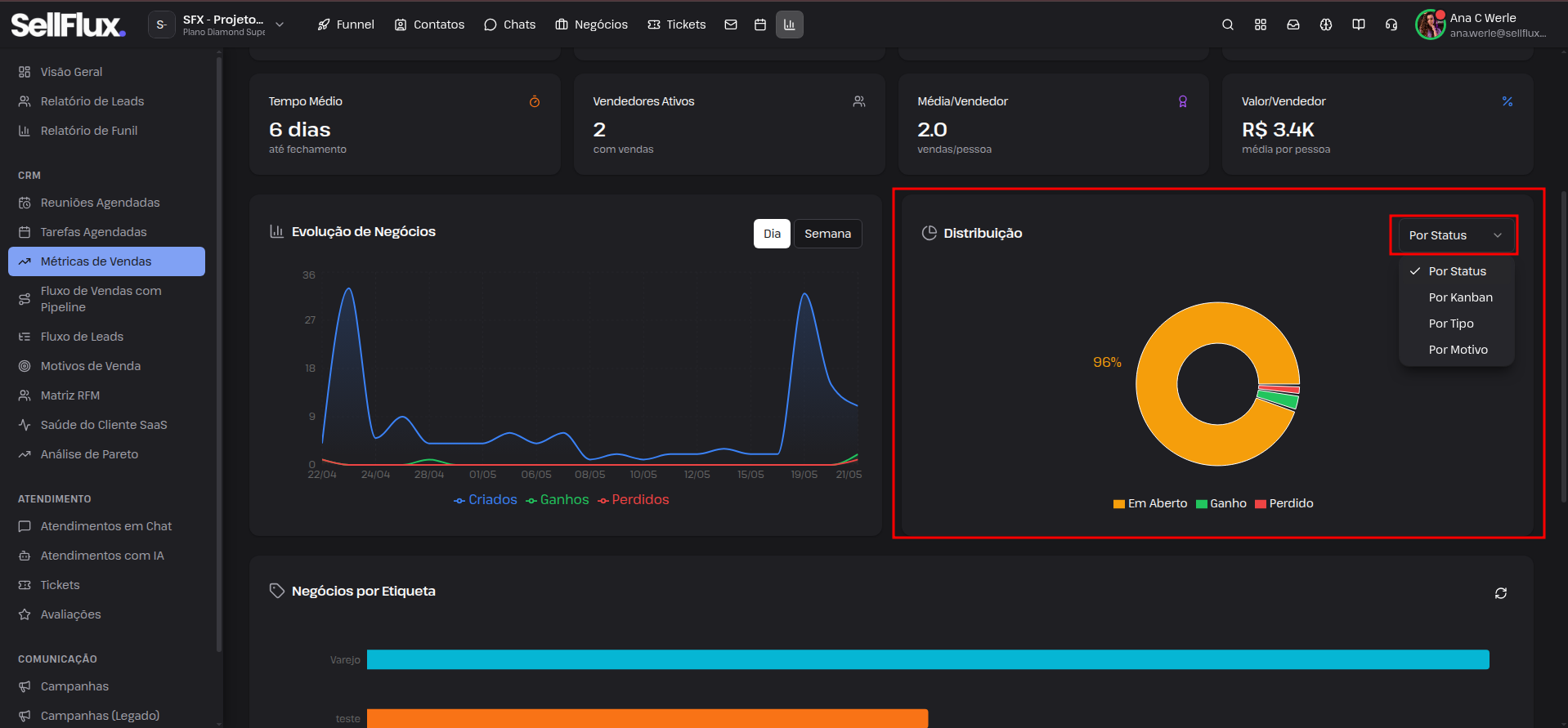Open the search icon in the top bar
This screenshot has height=728, width=1568.
tap(1227, 25)
